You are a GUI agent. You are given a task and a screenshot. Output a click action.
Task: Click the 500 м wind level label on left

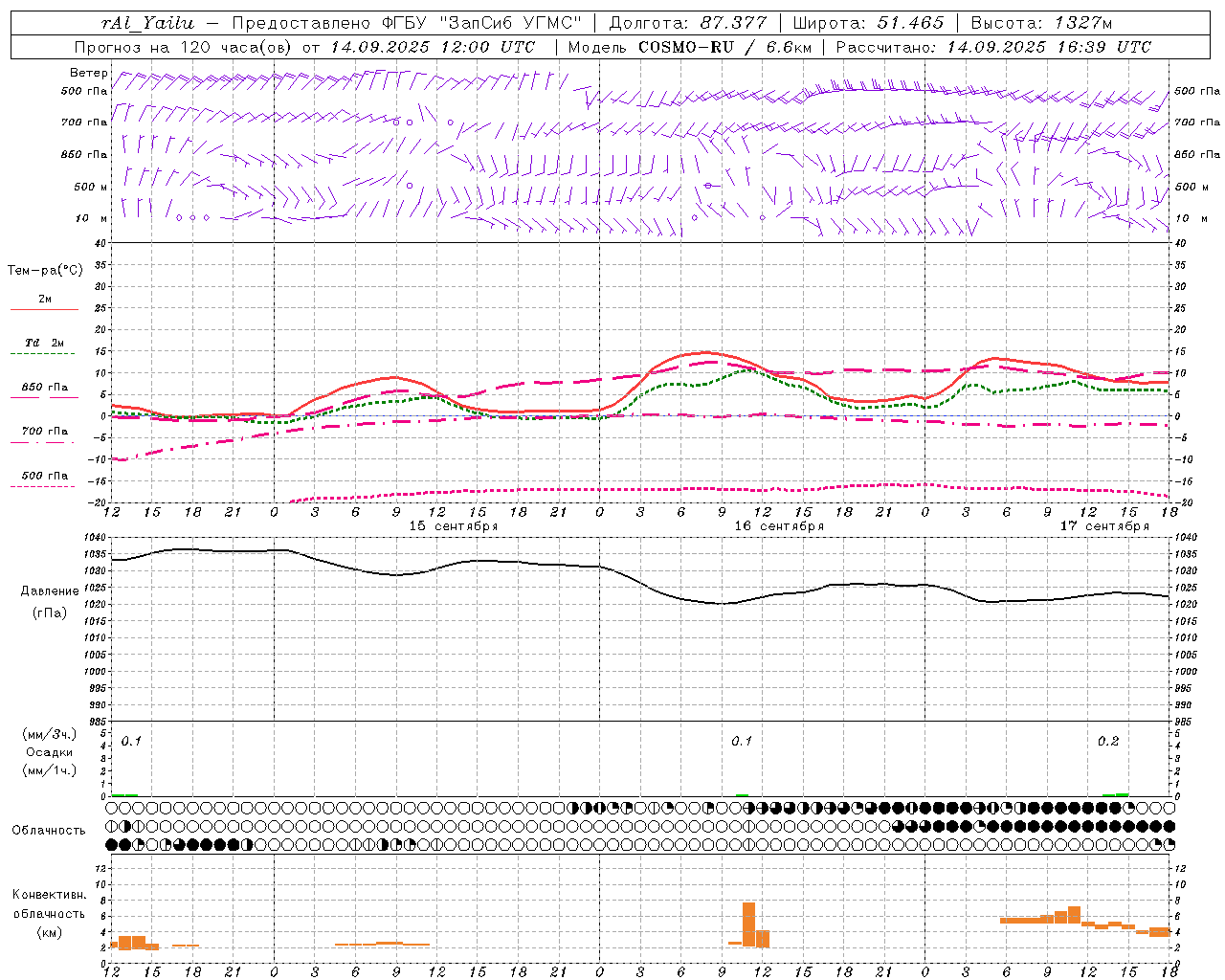(x=91, y=187)
